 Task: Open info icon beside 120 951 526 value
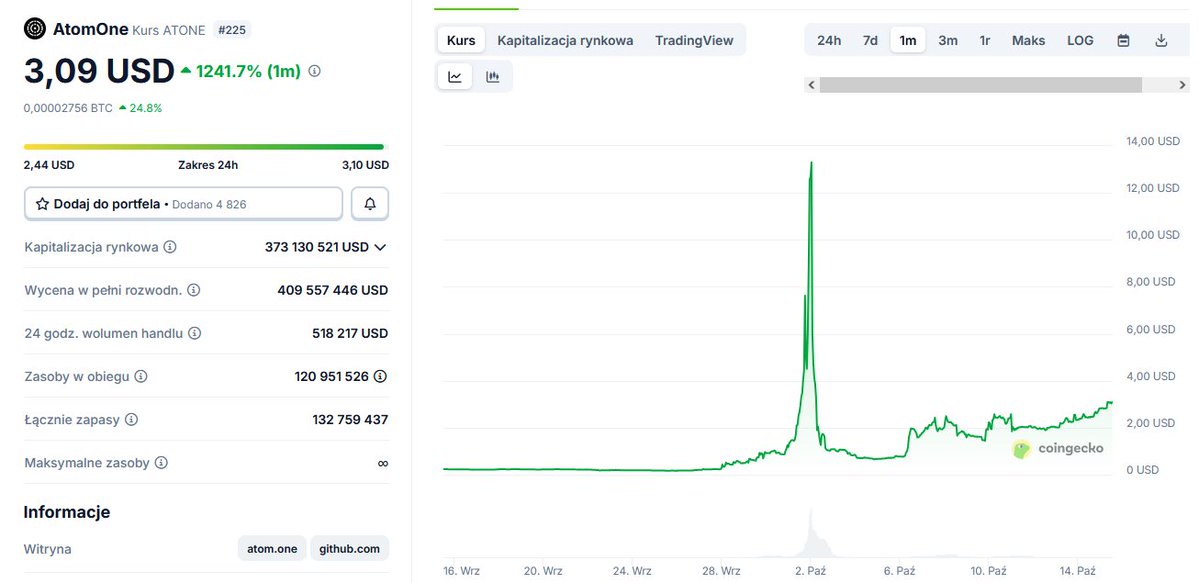pyautogui.click(x=381, y=376)
